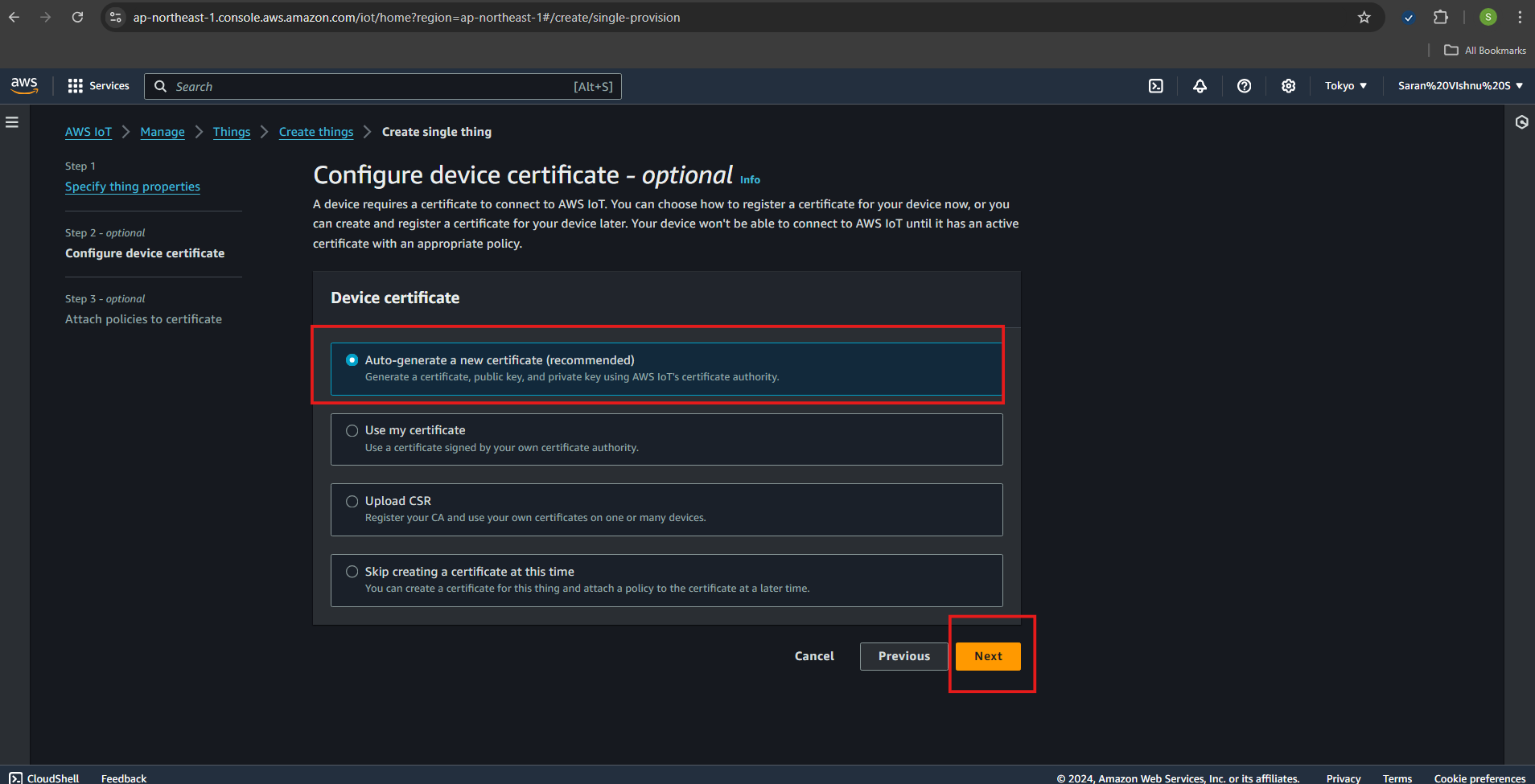Open the notifications bell icon

pos(1200,86)
